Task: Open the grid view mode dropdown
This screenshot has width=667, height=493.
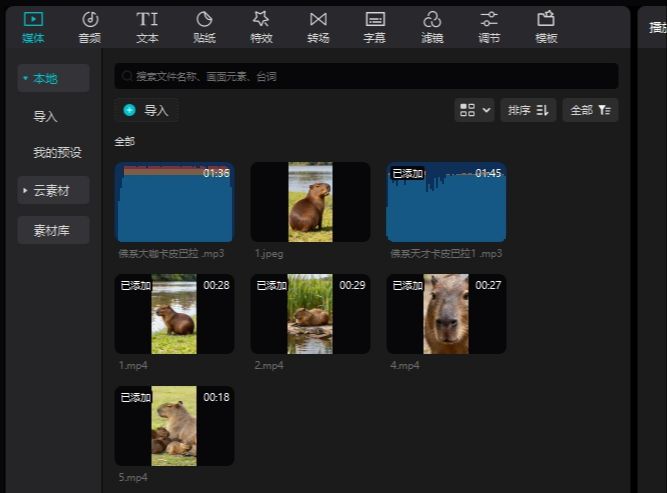Action: coord(475,110)
